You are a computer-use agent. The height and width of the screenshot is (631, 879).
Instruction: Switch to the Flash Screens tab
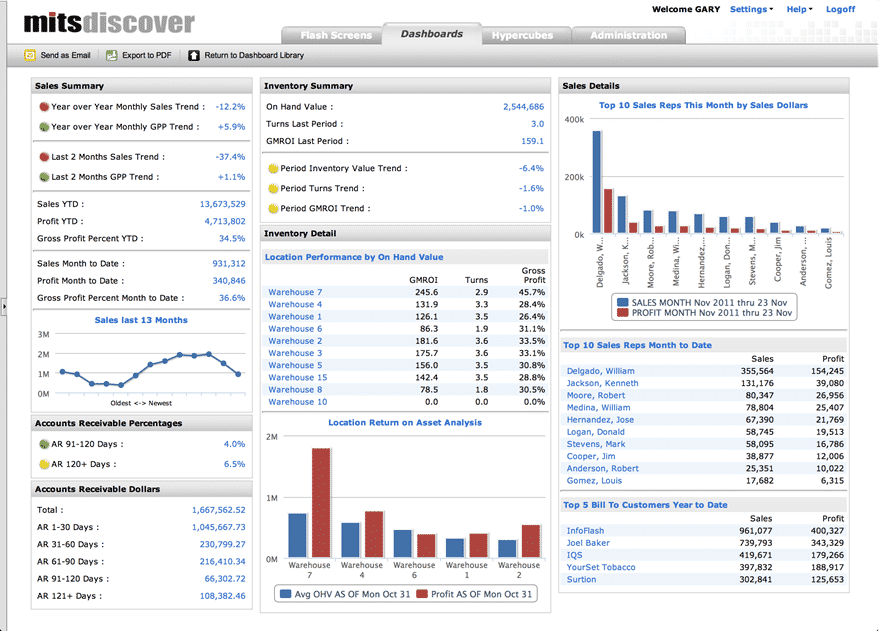coord(335,35)
